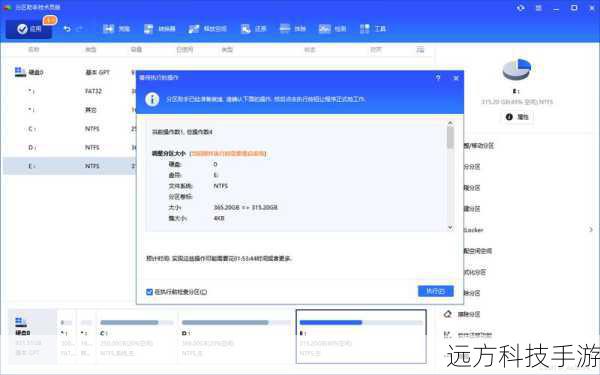Click the greyed Redo arrow icon

(80, 29)
